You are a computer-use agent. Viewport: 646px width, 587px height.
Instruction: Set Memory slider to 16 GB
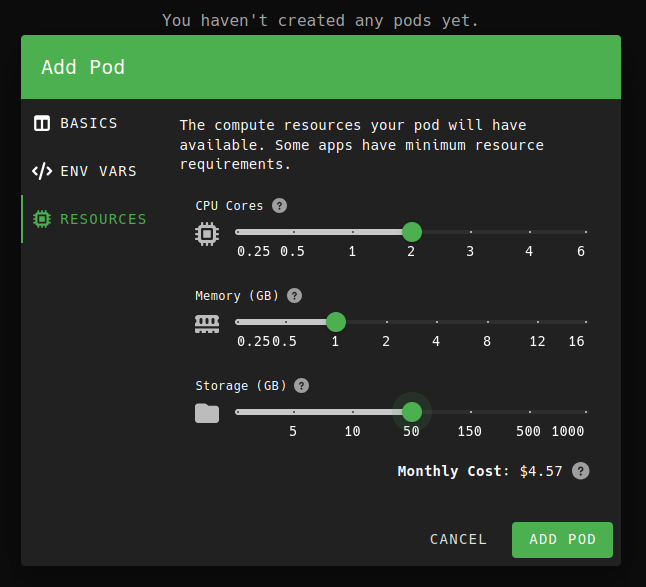[586, 322]
